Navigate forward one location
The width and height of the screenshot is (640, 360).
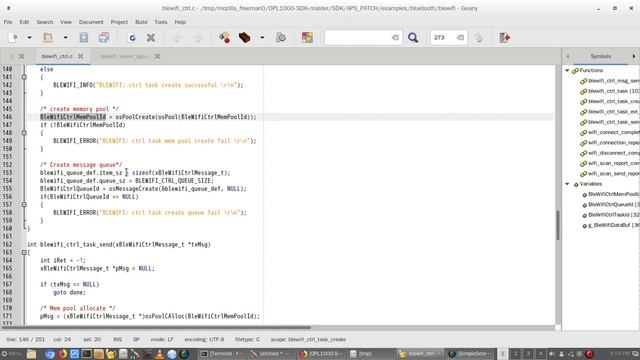tap(198, 38)
